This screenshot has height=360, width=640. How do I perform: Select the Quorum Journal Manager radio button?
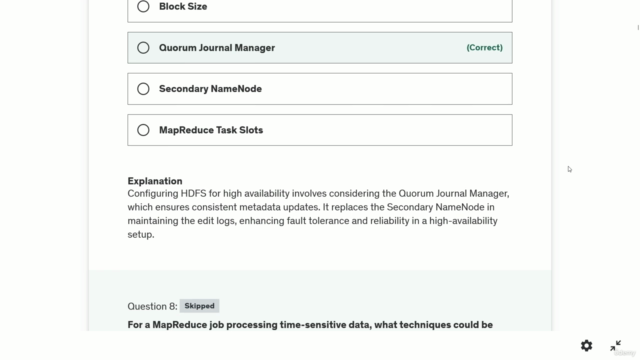pyautogui.click(x=143, y=48)
